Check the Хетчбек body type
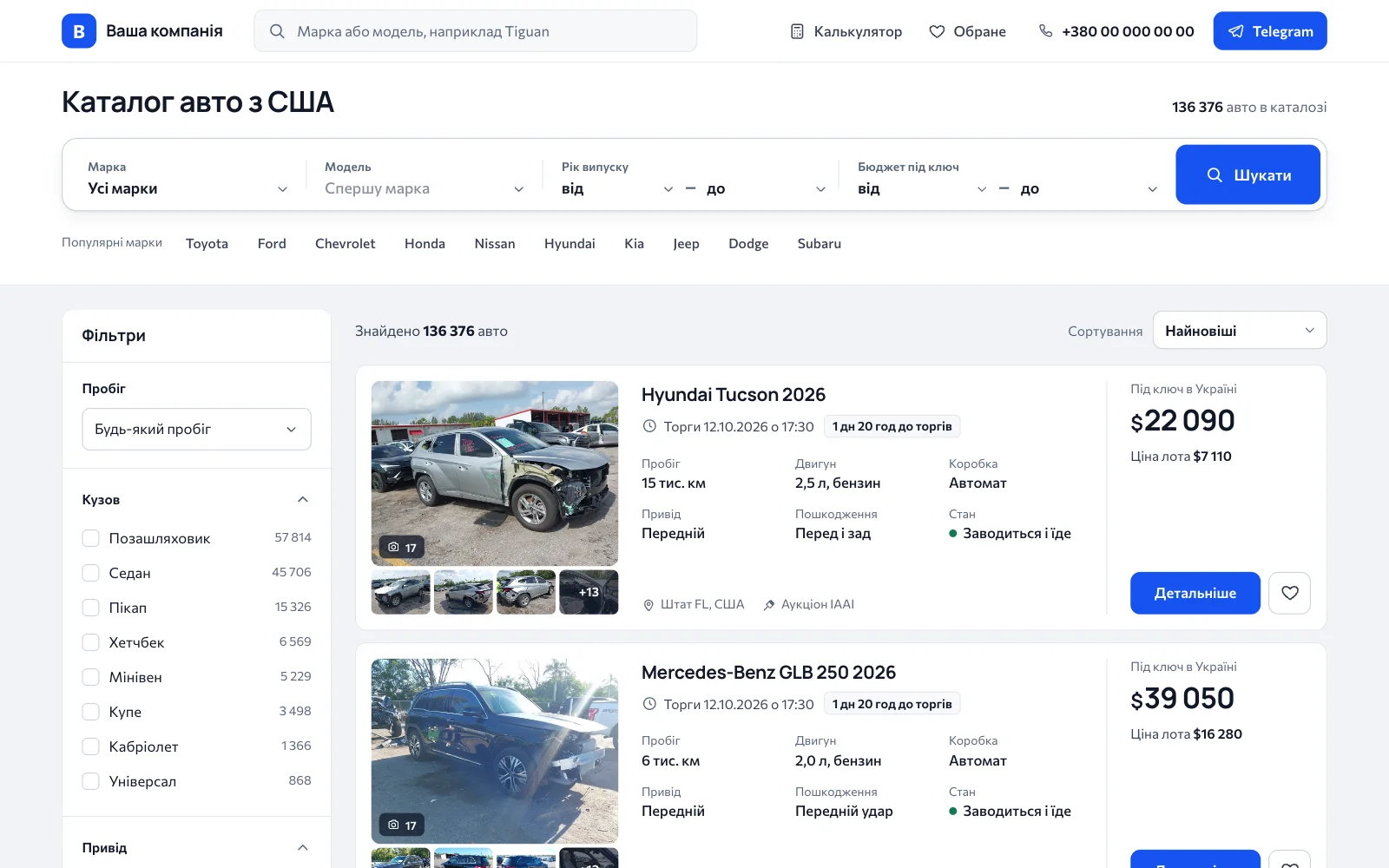 [x=90, y=642]
